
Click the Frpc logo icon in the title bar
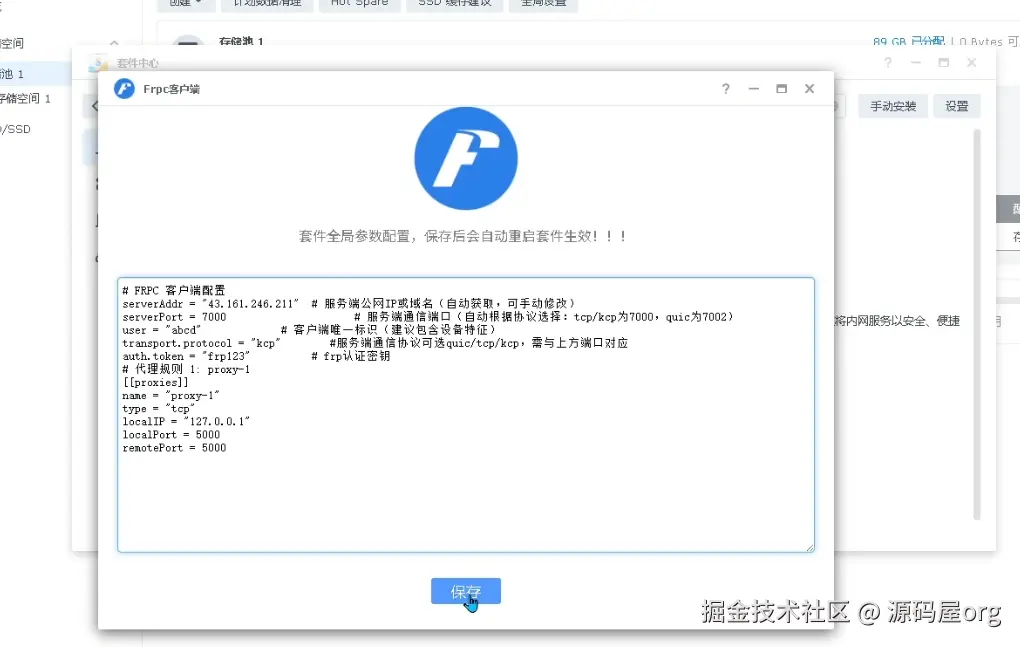point(124,88)
